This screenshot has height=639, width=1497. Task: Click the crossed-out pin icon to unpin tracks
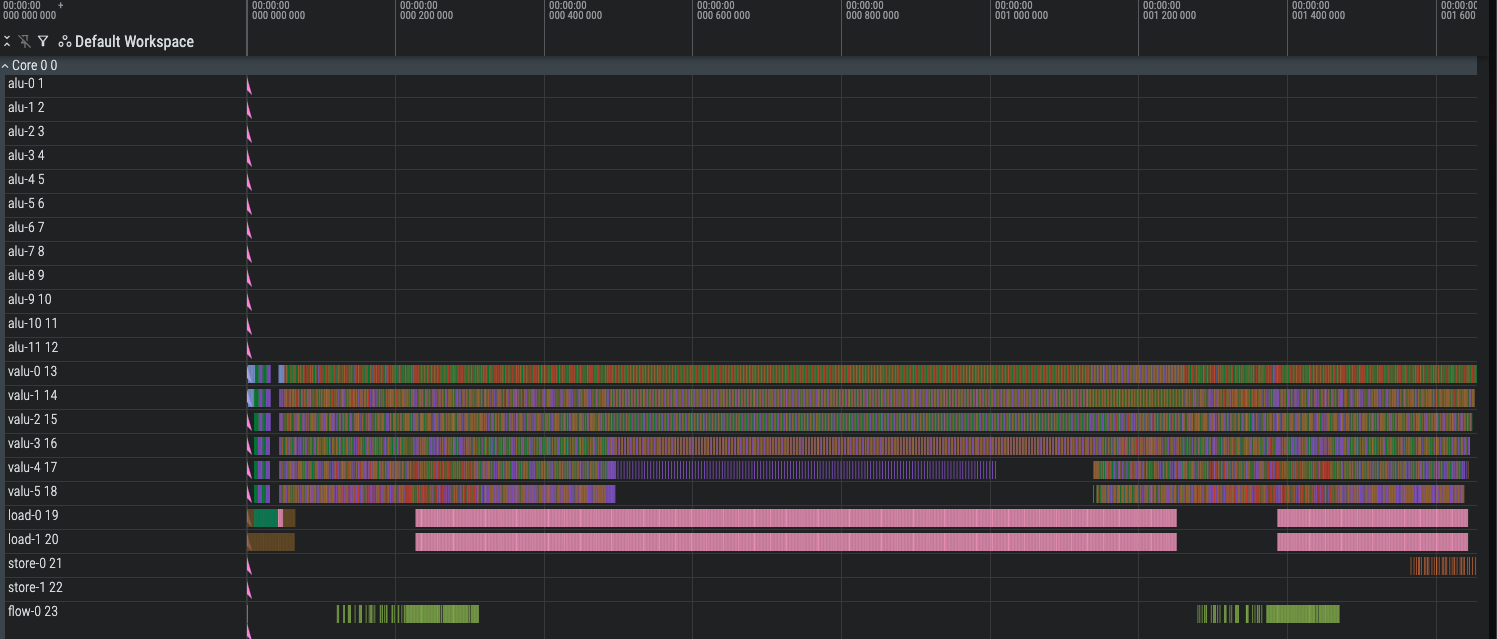(25, 41)
